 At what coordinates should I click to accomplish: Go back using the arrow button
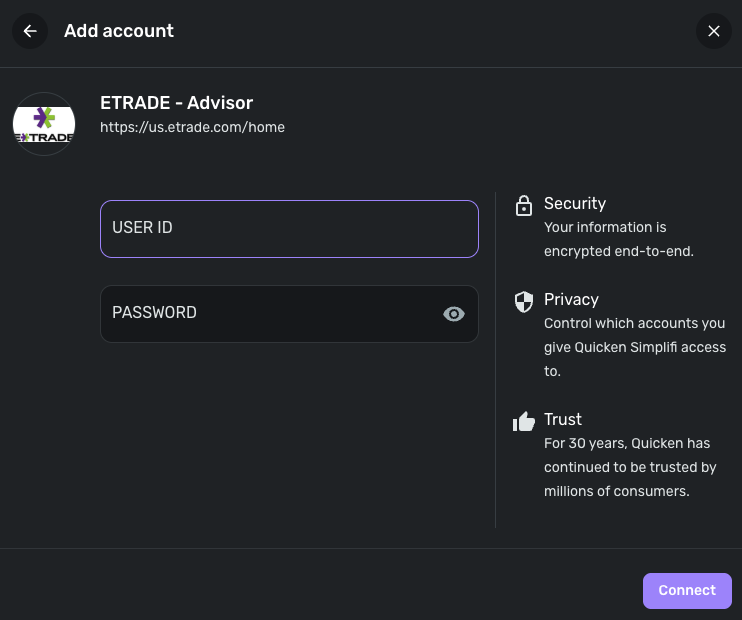[x=30, y=31]
